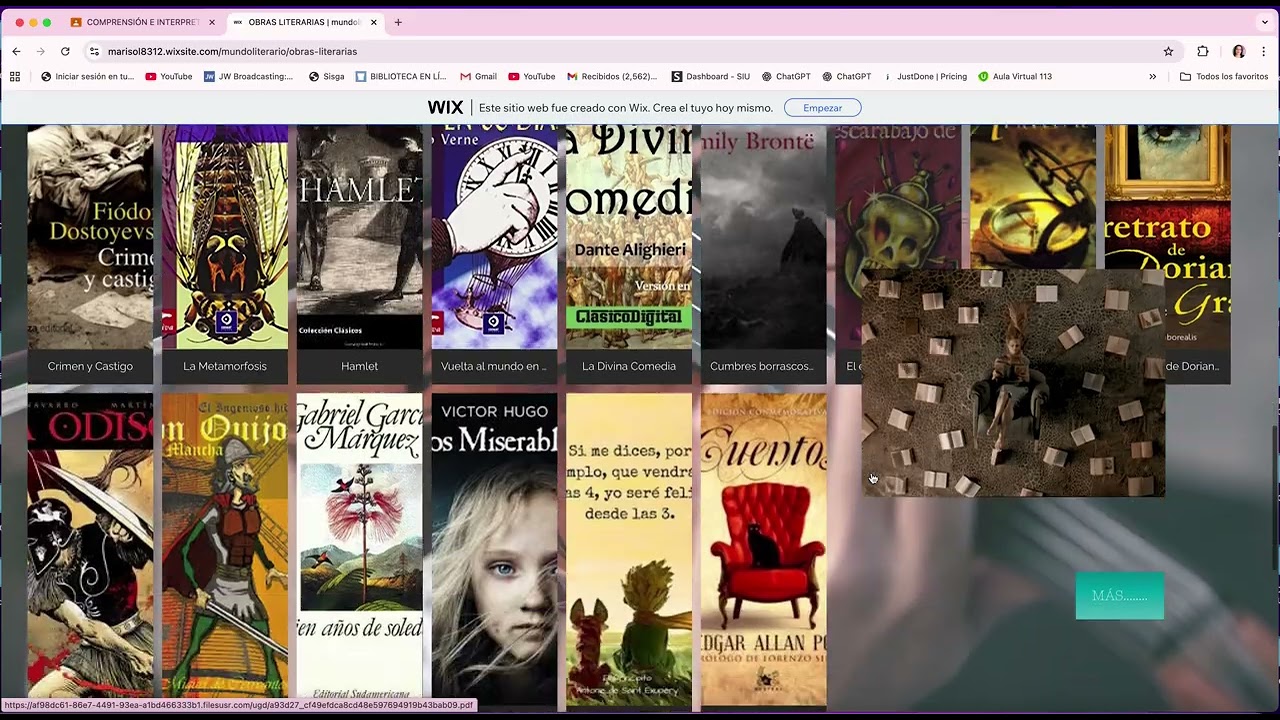Open the Hamlet book cover

coord(359,237)
